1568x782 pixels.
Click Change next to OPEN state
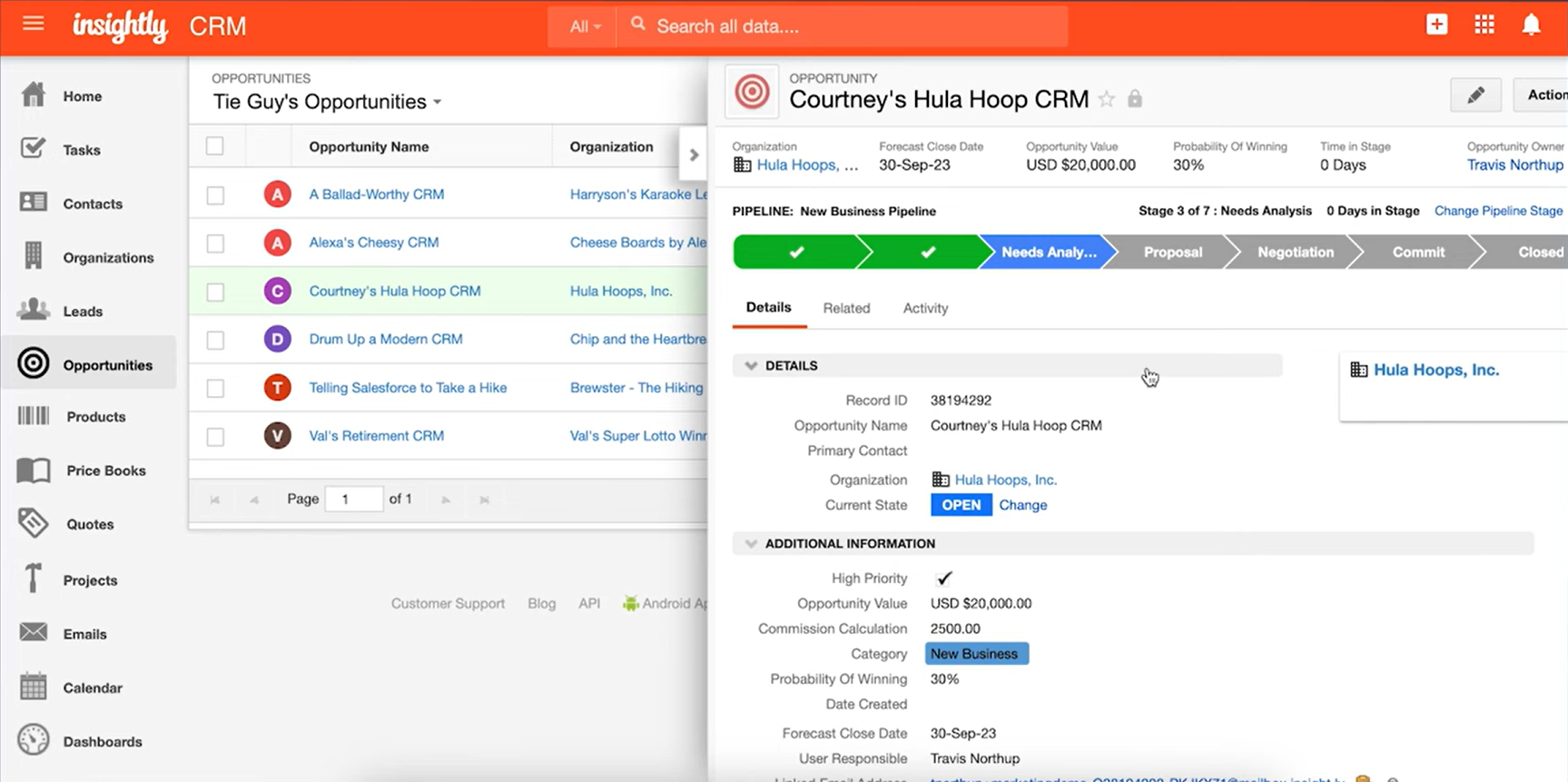(x=1023, y=505)
